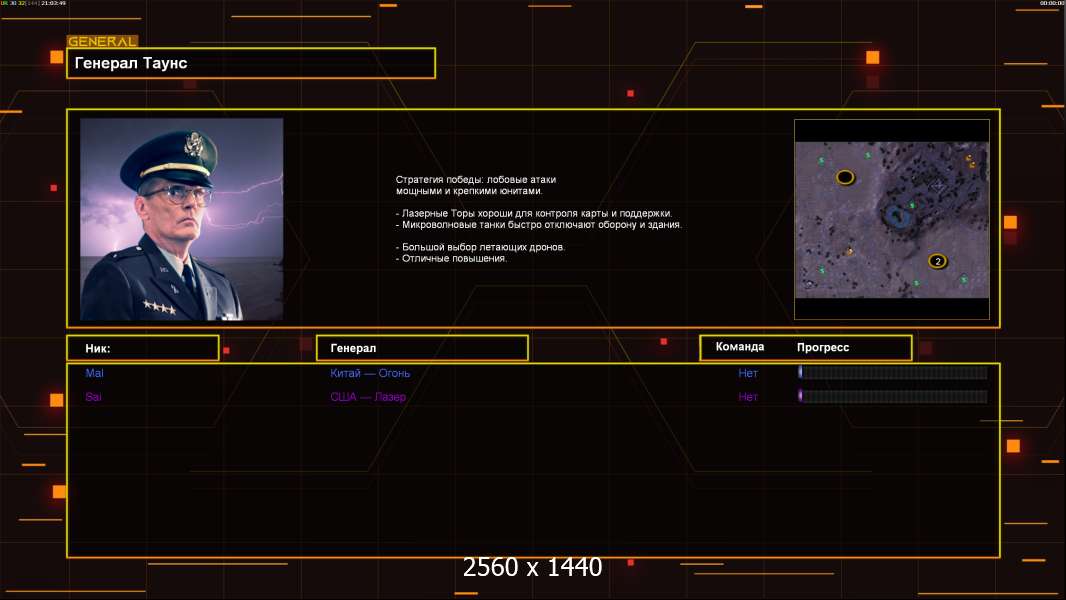Viewport: 1066px width, 600px height.
Task: Click the GENERAL label tag
Action: coord(101,42)
